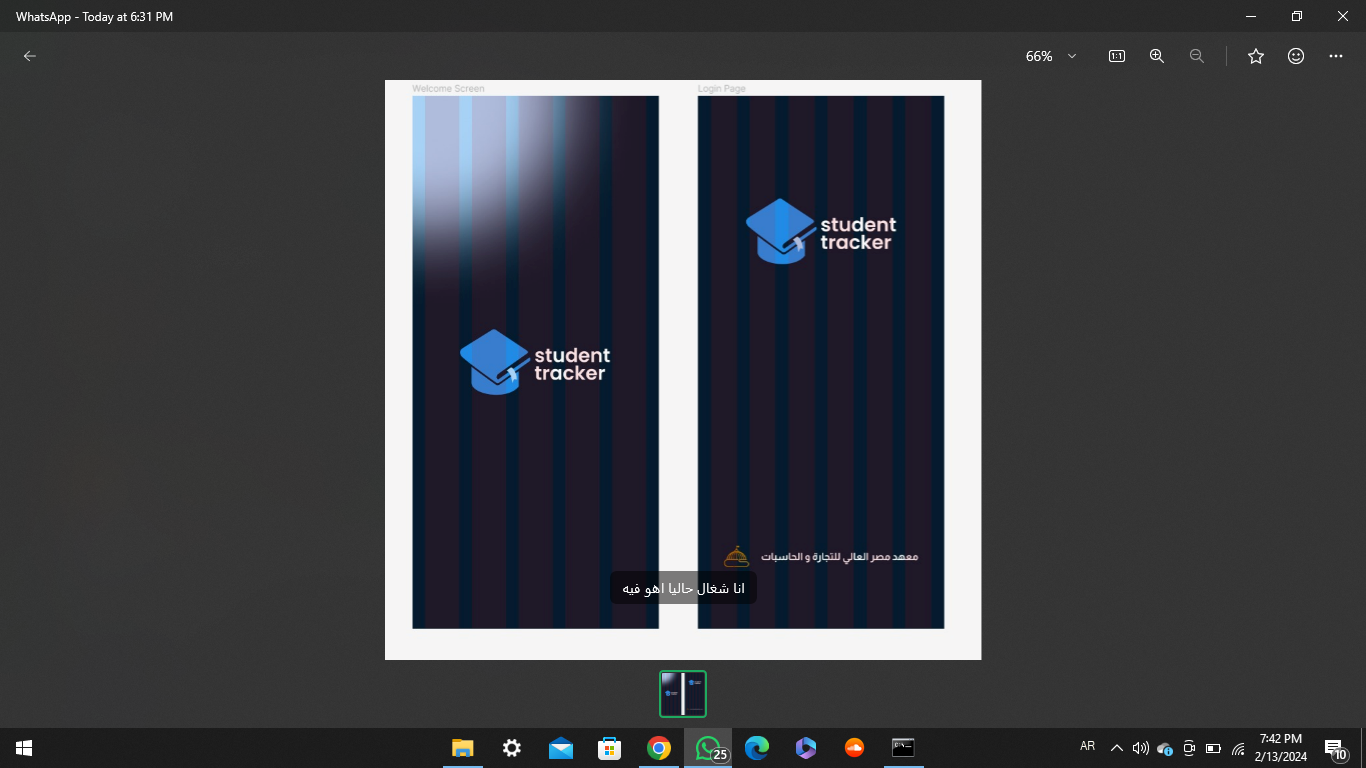1366x768 pixels.
Task: Open Microsoft Edge from the taskbar
Action: 757,748
